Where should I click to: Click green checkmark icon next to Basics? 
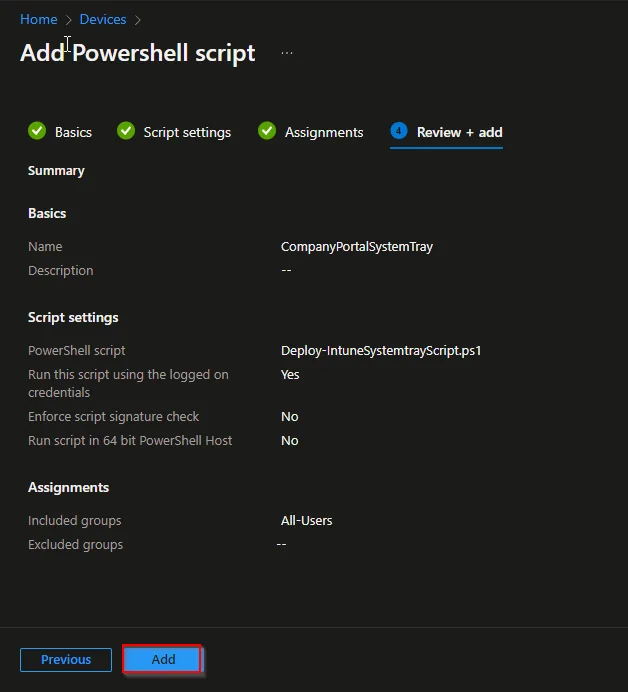click(x=37, y=131)
